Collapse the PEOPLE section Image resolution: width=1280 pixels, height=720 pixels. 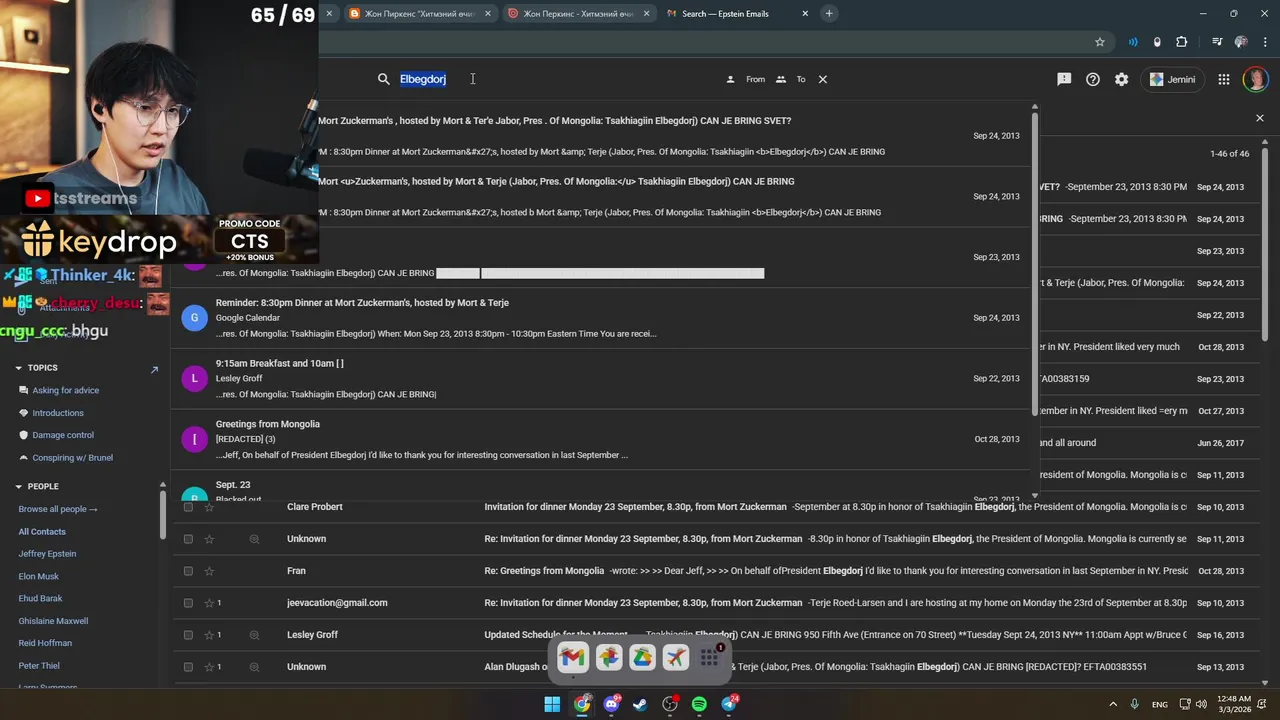click(x=18, y=487)
